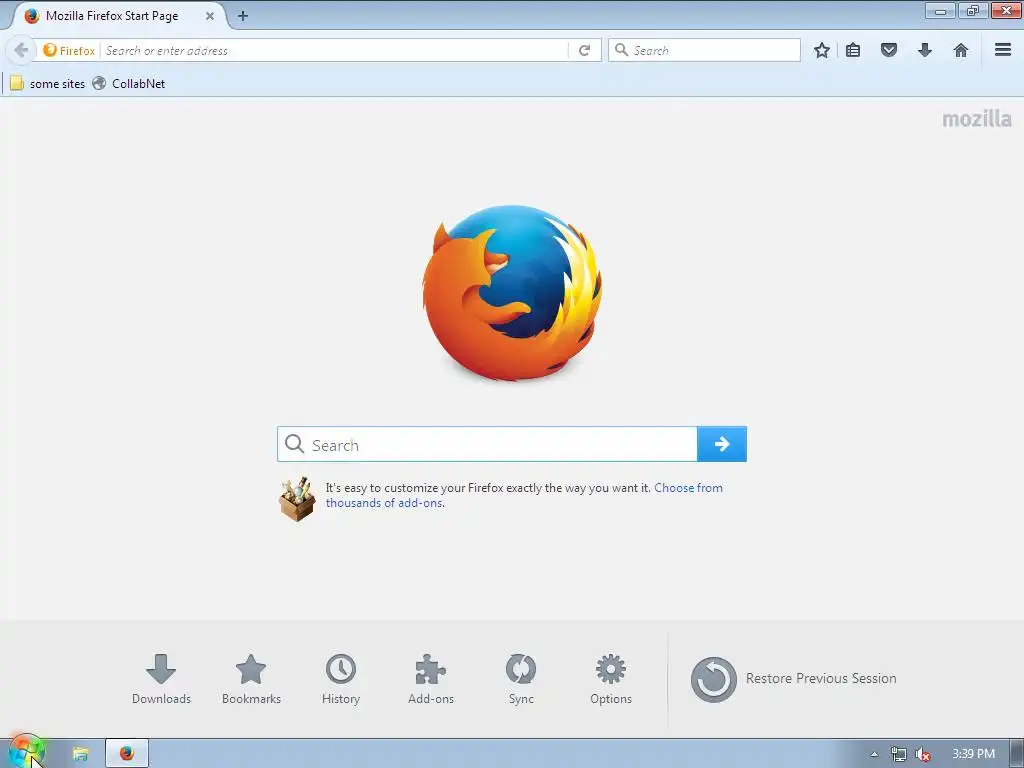
Task: Open the CollabNet bookmark
Action: point(129,84)
